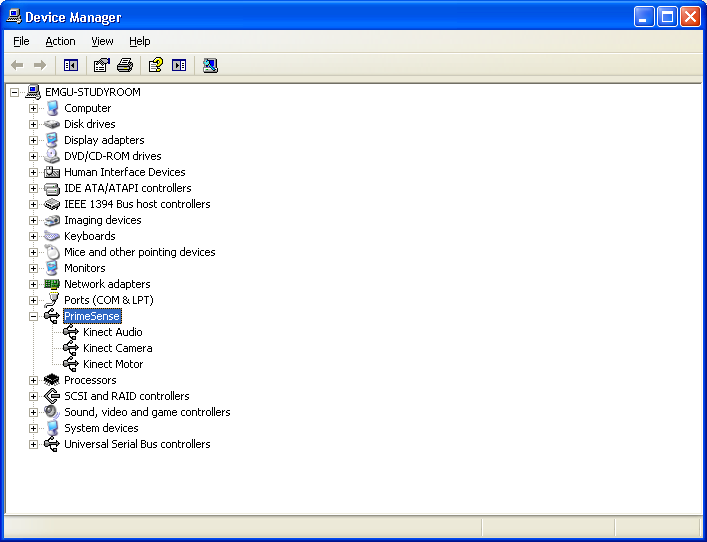Screen dimensions: 707x542
Task: Expand the Keyboards category
Action: pos(33,236)
